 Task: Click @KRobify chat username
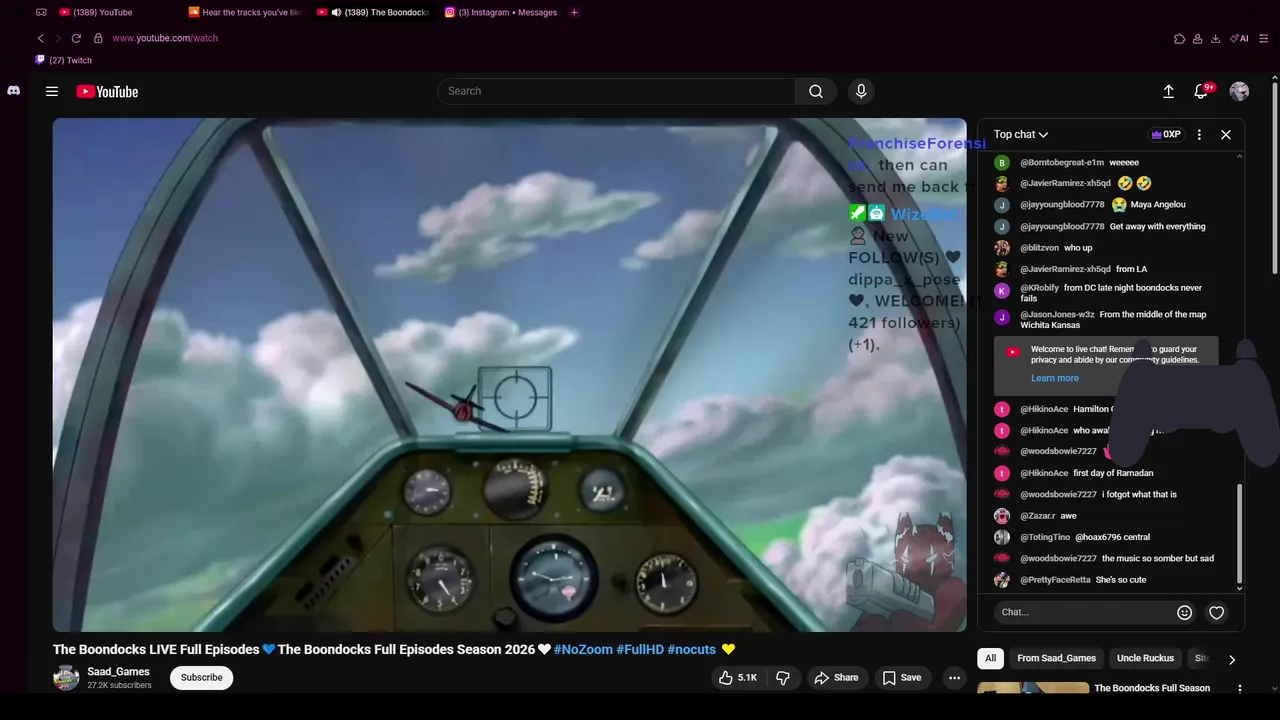click(x=1039, y=288)
